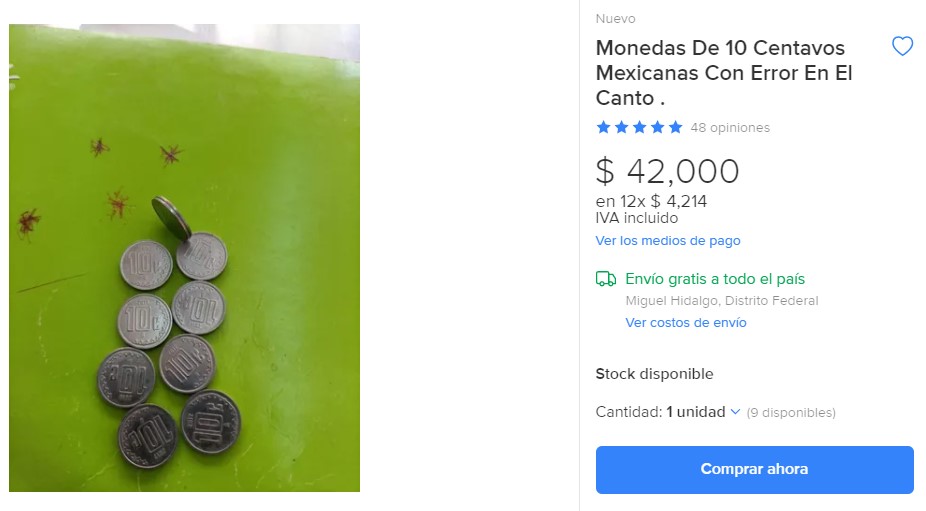Open Ver costos de envío link
The width and height of the screenshot is (926, 511).
point(686,323)
